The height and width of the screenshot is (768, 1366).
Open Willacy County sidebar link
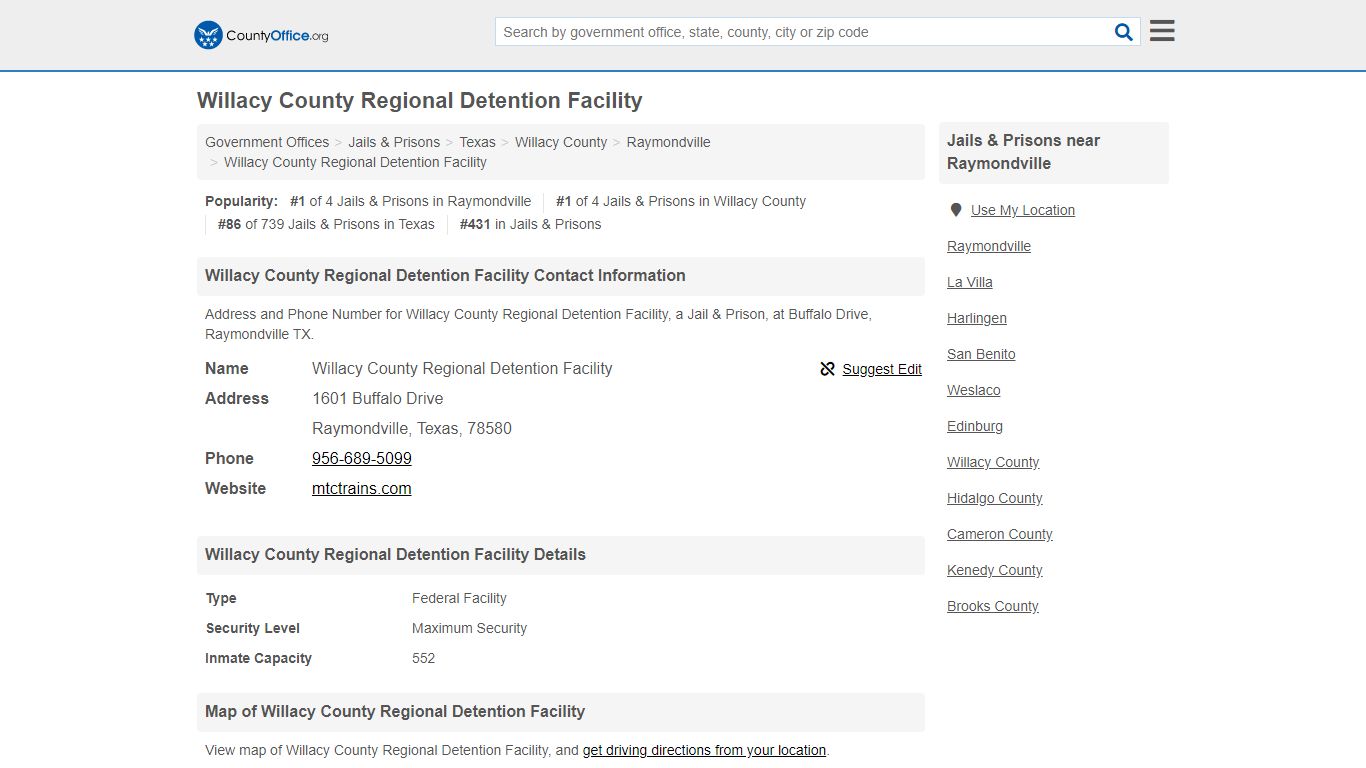(993, 462)
